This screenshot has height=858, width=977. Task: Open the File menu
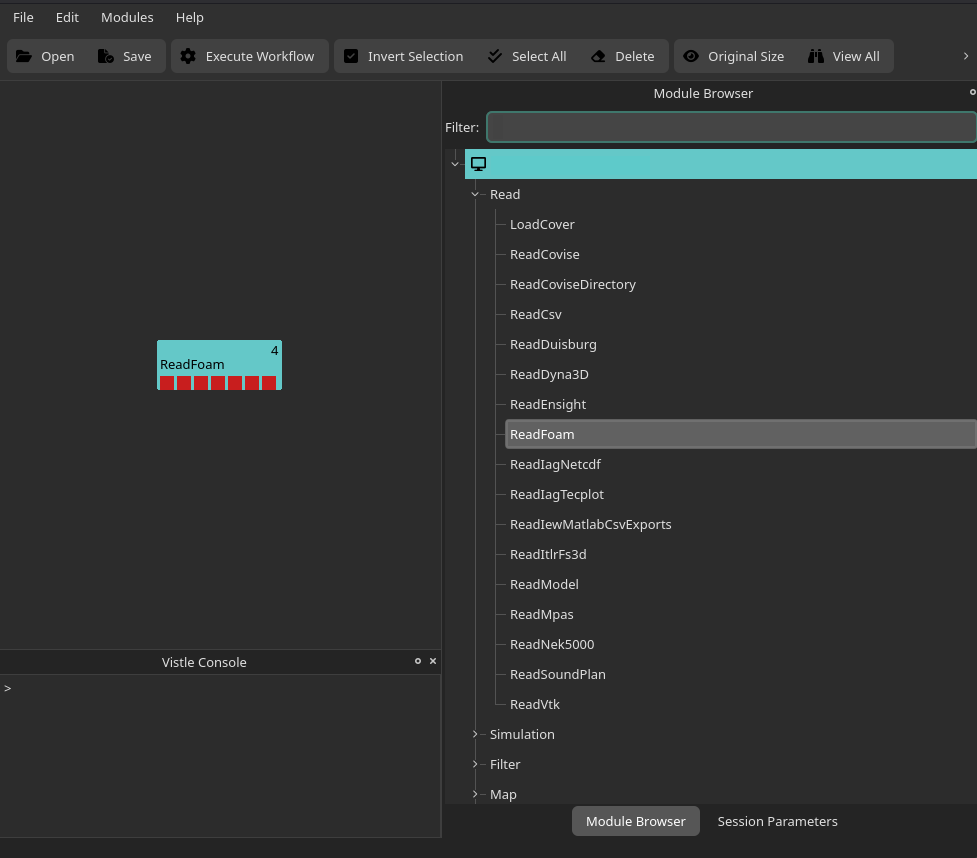pyautogui.click(x=23, y=17)
